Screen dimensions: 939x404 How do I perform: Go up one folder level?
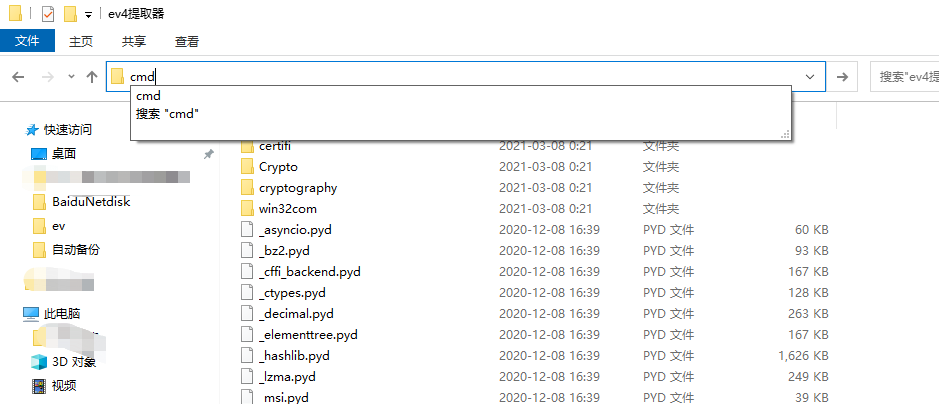coord(92,77)
